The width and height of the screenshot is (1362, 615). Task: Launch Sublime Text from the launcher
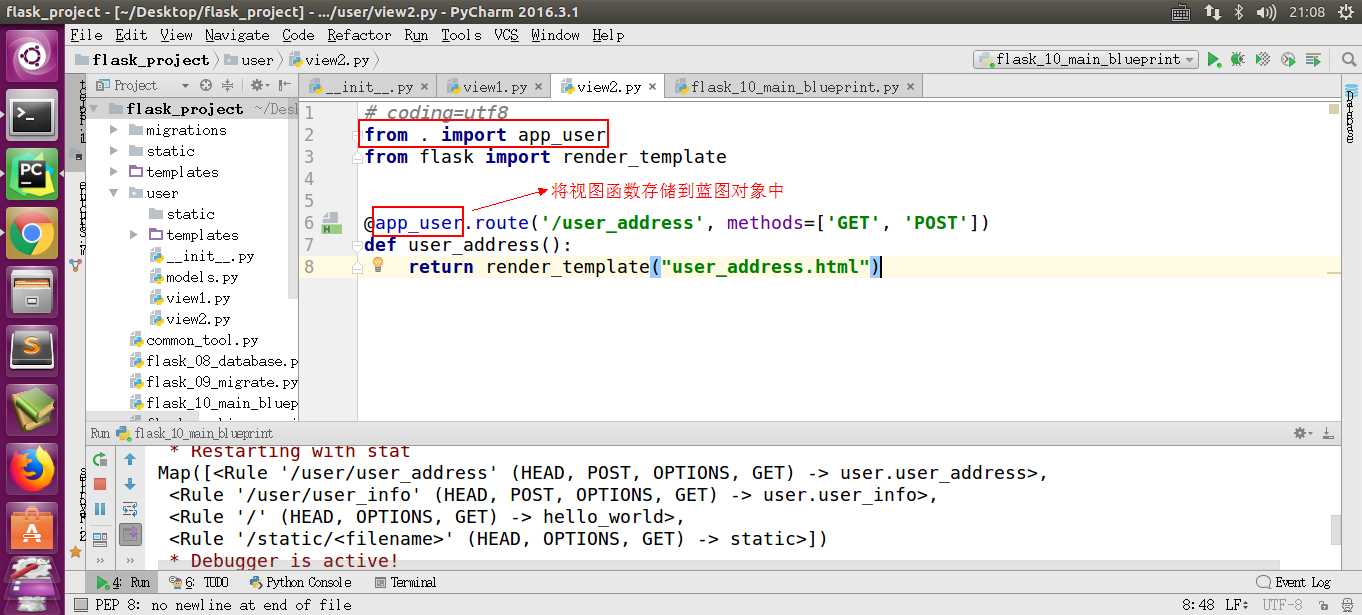click(32, 350)
